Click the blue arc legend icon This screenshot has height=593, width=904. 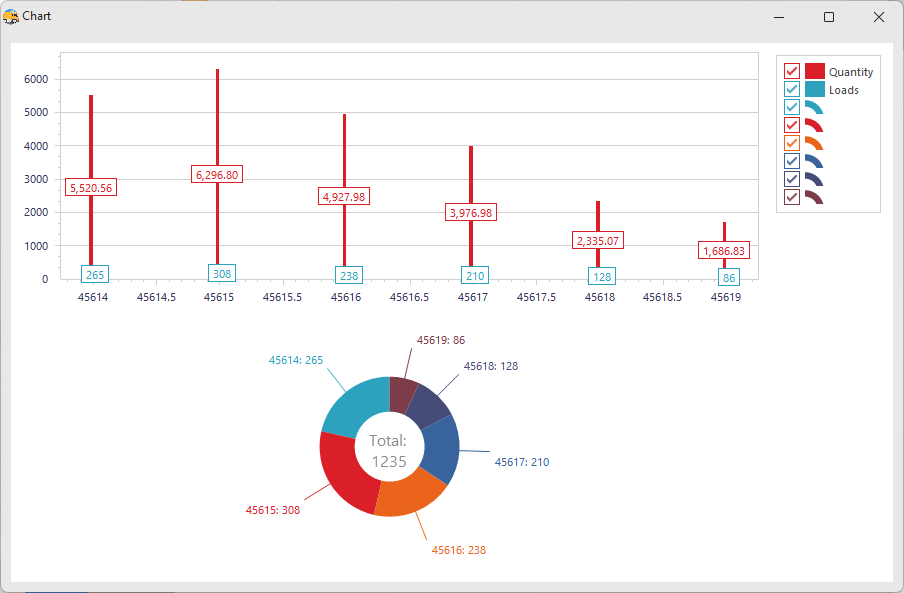(x=813, y=162)
